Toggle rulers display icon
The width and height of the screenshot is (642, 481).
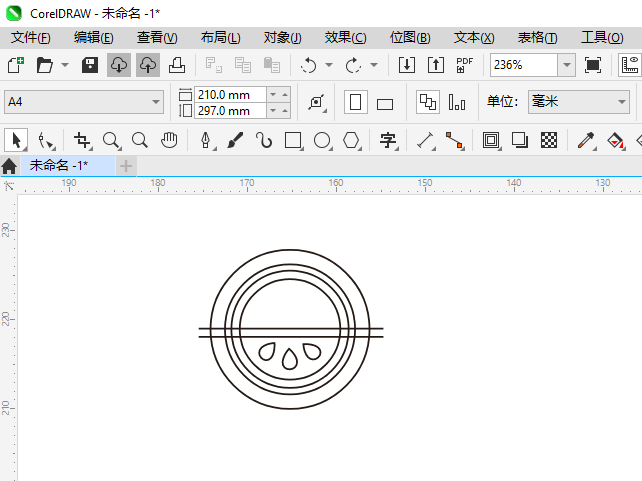pyautogui.click(x=630, y=65)
